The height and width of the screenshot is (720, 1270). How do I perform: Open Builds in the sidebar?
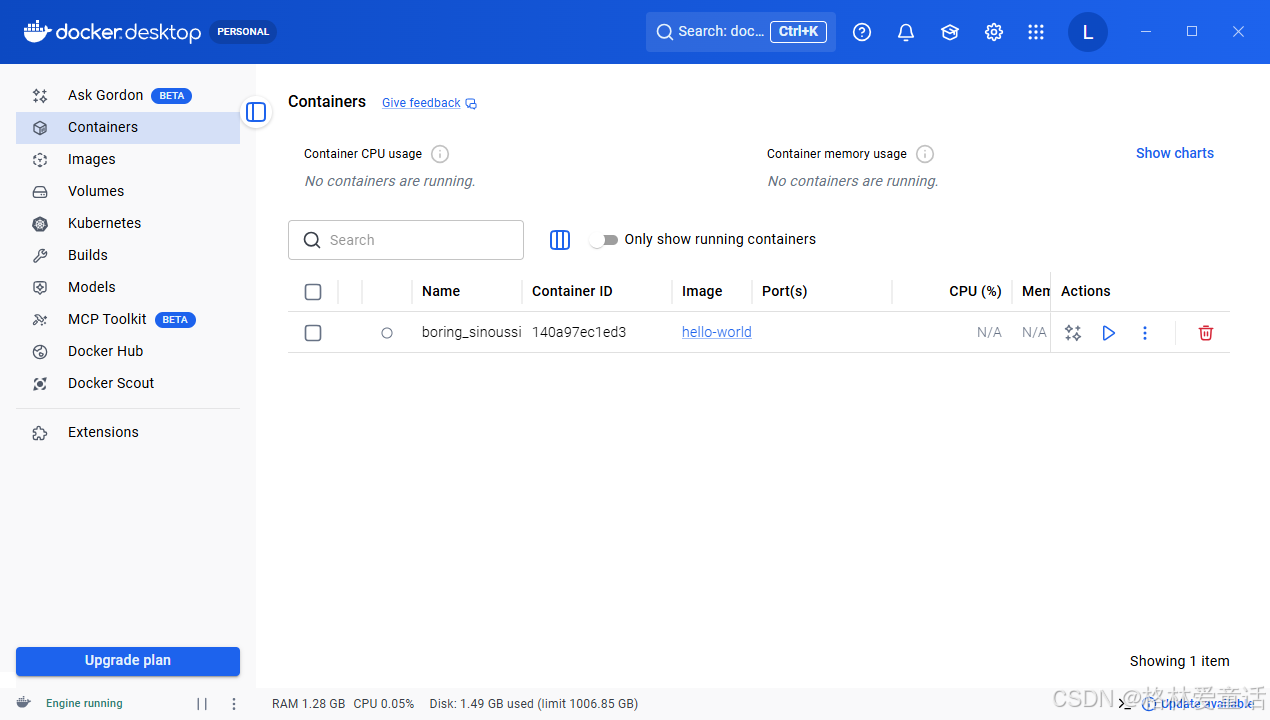tap(128, 256)
